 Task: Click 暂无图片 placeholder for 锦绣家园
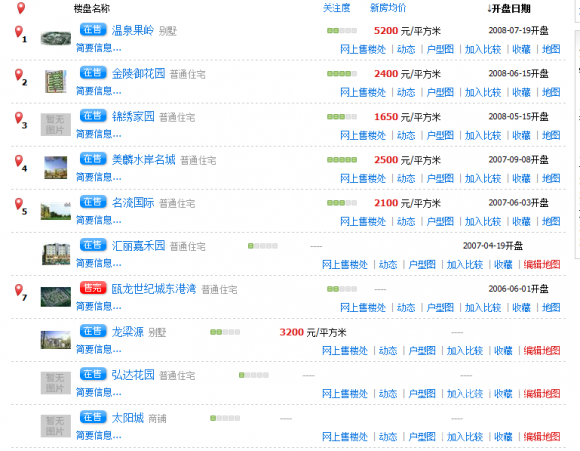[55, 125]
